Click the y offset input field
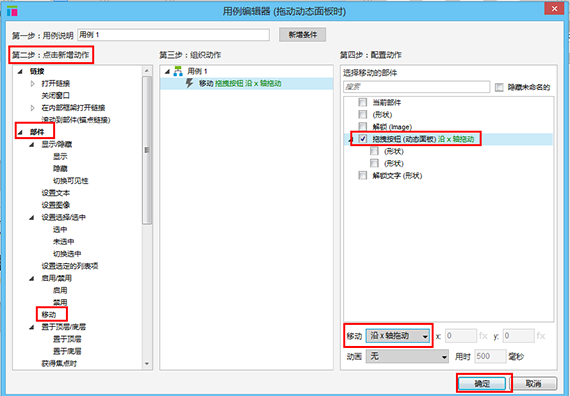The height and width of the screenshot is (396, 570). 518,336
